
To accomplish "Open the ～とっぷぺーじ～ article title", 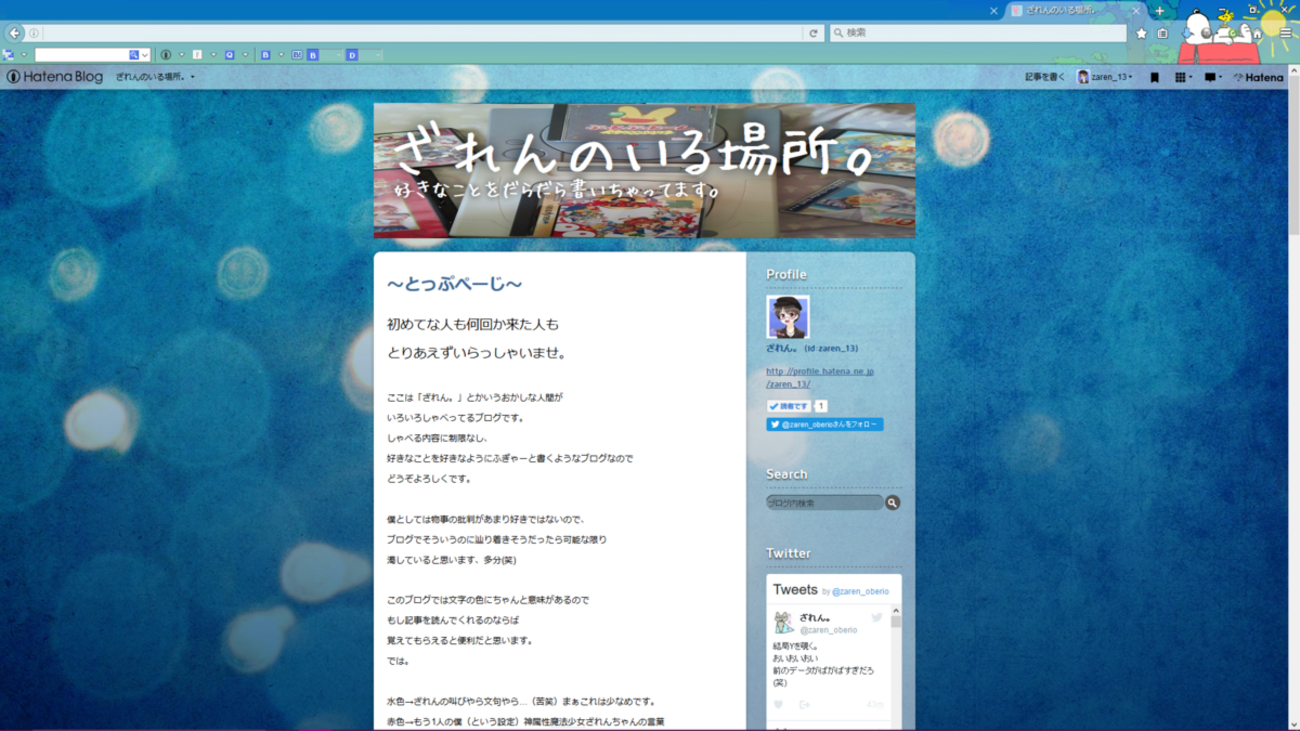I will [x=455, y=284].
